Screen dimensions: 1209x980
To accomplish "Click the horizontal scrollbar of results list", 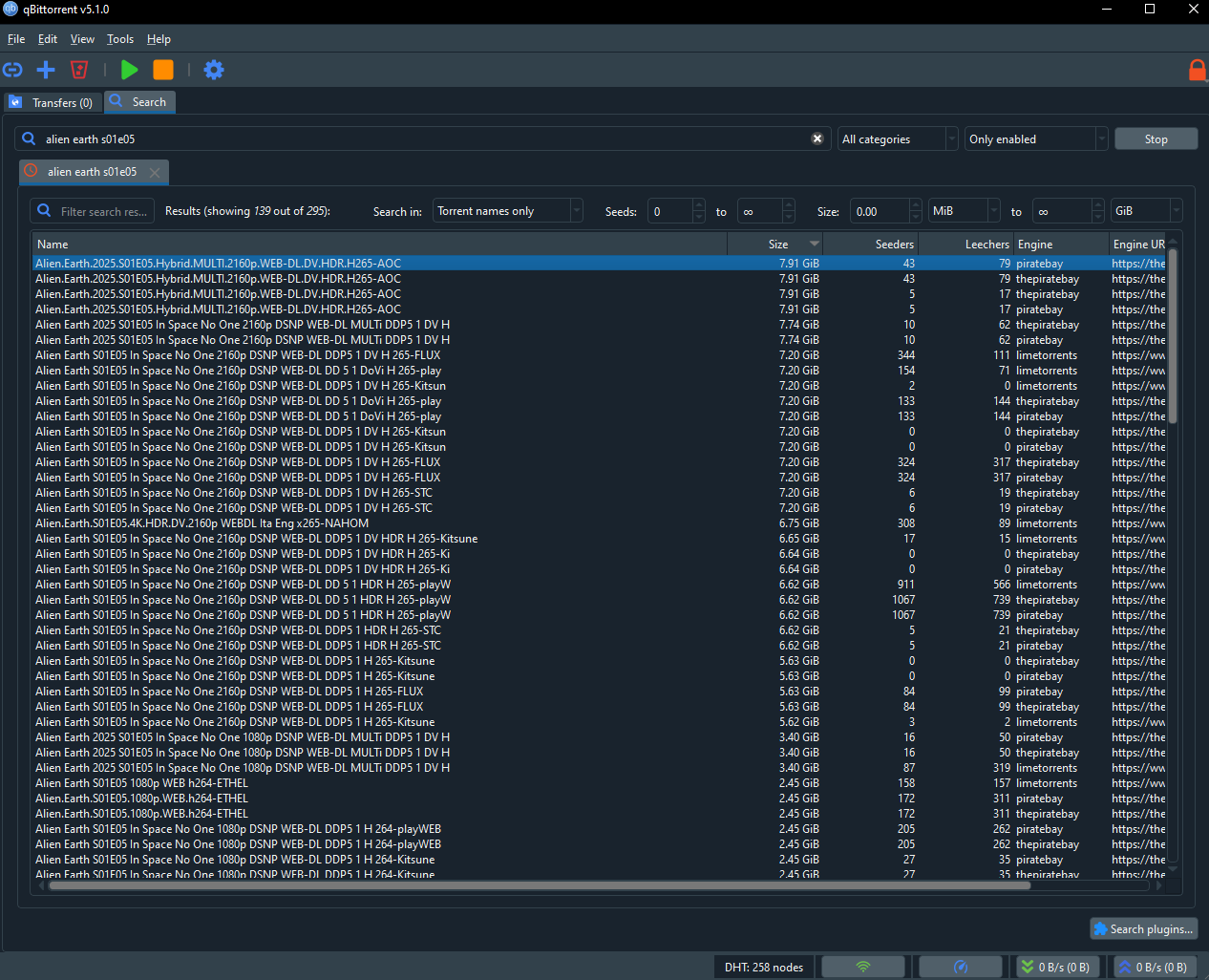I will (540, 885).
